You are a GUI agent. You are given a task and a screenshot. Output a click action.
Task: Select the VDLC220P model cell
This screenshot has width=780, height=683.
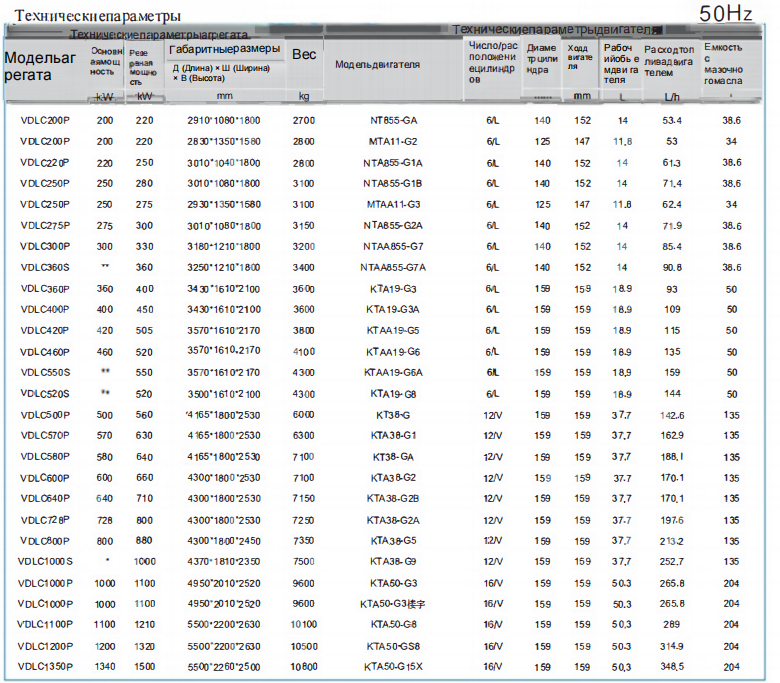45,162
